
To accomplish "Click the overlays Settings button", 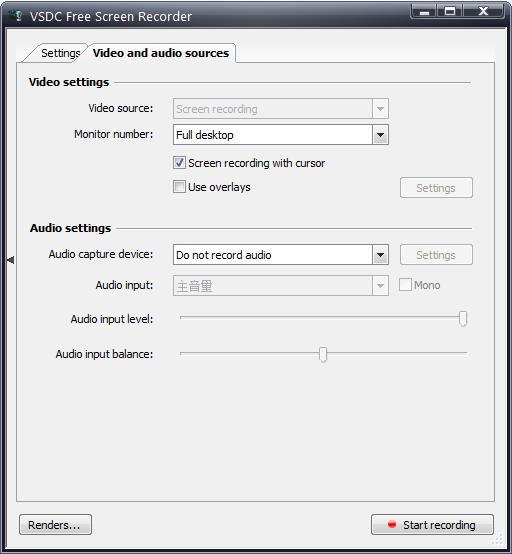I will [x=436, y=188].
